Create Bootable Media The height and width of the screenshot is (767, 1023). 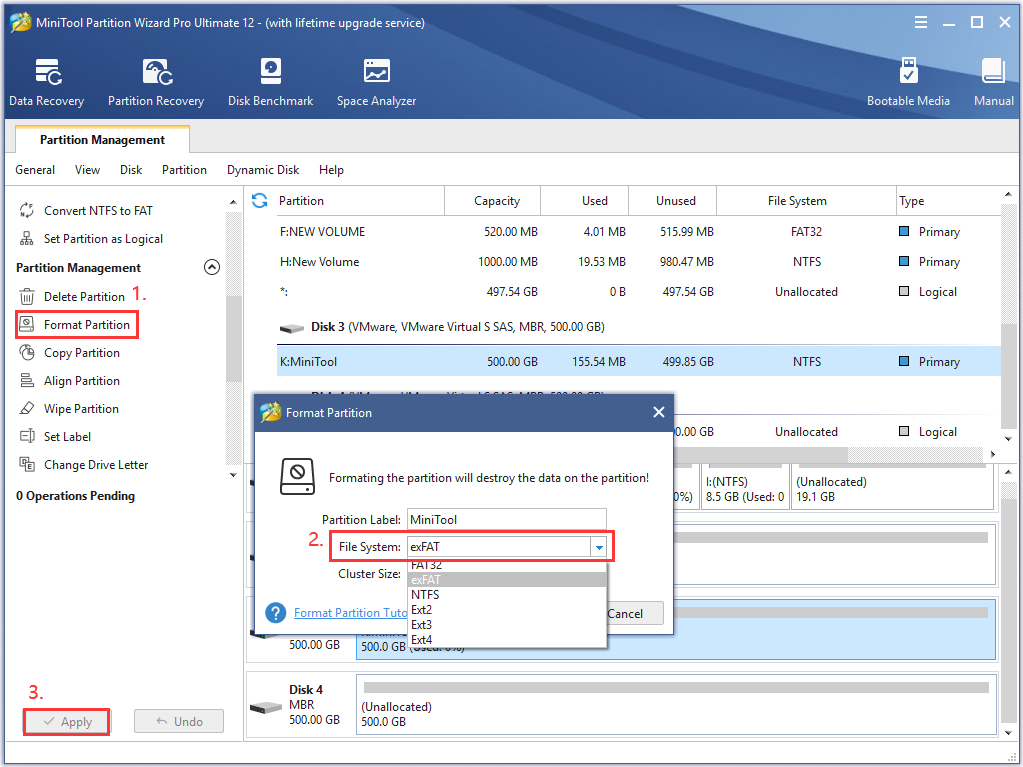[908, 82]
